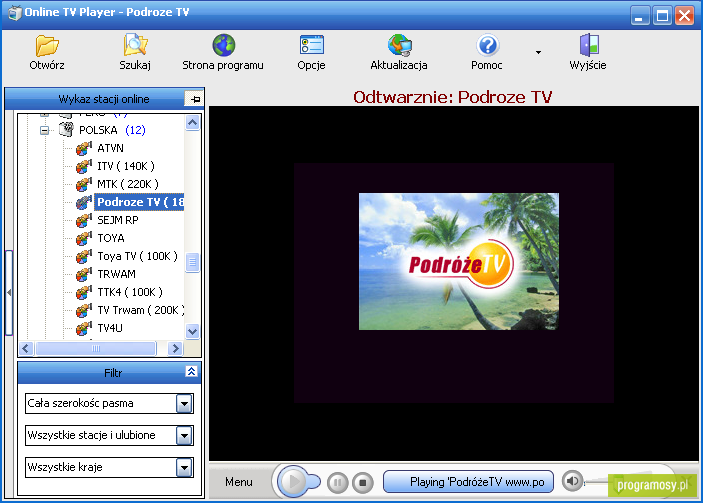The image size is (703, 503).
Task: Open the Wszystkie kraje dropdown
Action: click(184, 468)
